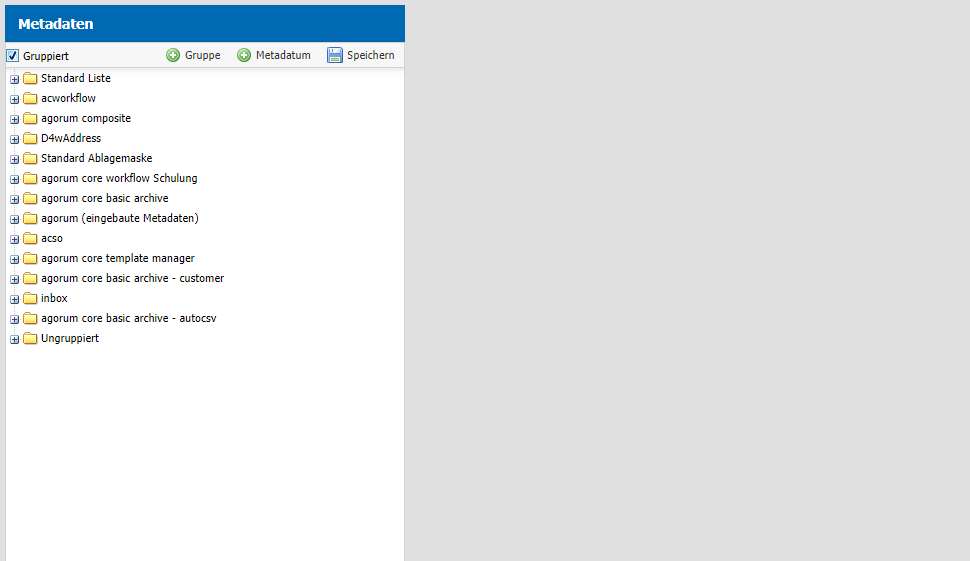Select the inbox label
This screenshot has height=561, width=970.
(x=54, y=298)
